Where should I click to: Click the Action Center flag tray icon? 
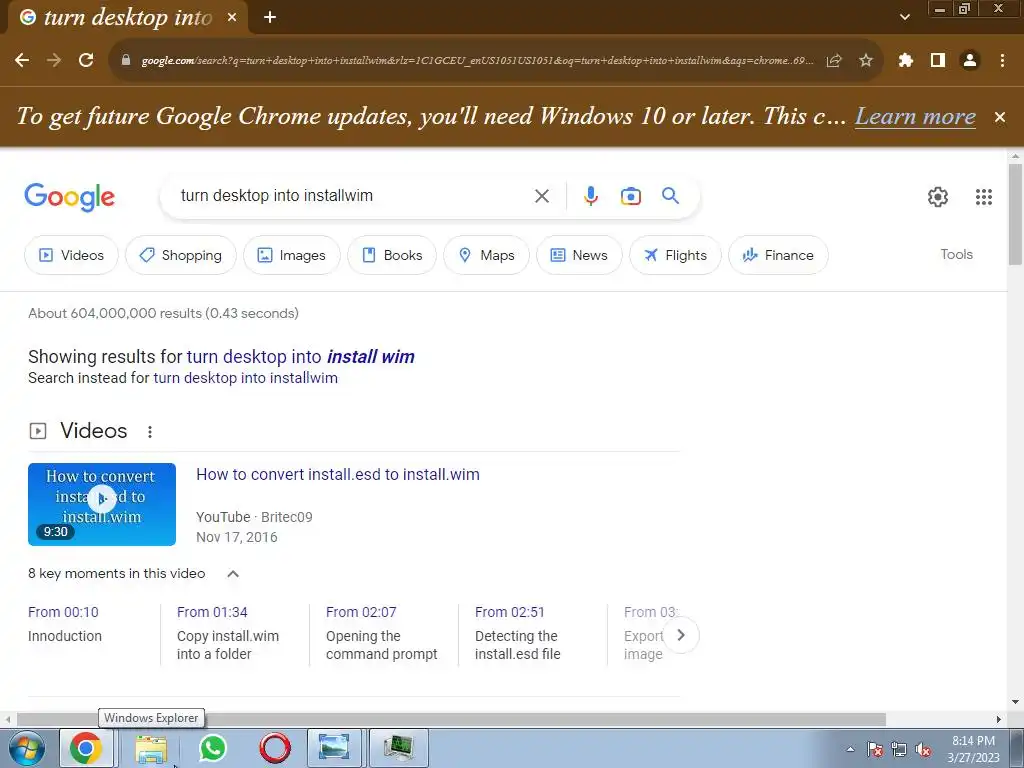[875, 750]
